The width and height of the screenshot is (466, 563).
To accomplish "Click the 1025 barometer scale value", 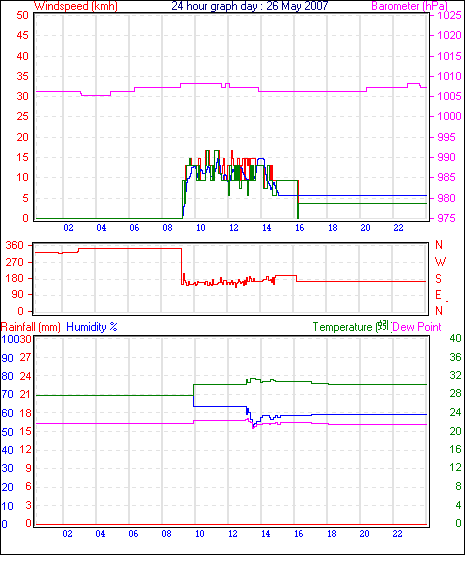I will (449, 15).
